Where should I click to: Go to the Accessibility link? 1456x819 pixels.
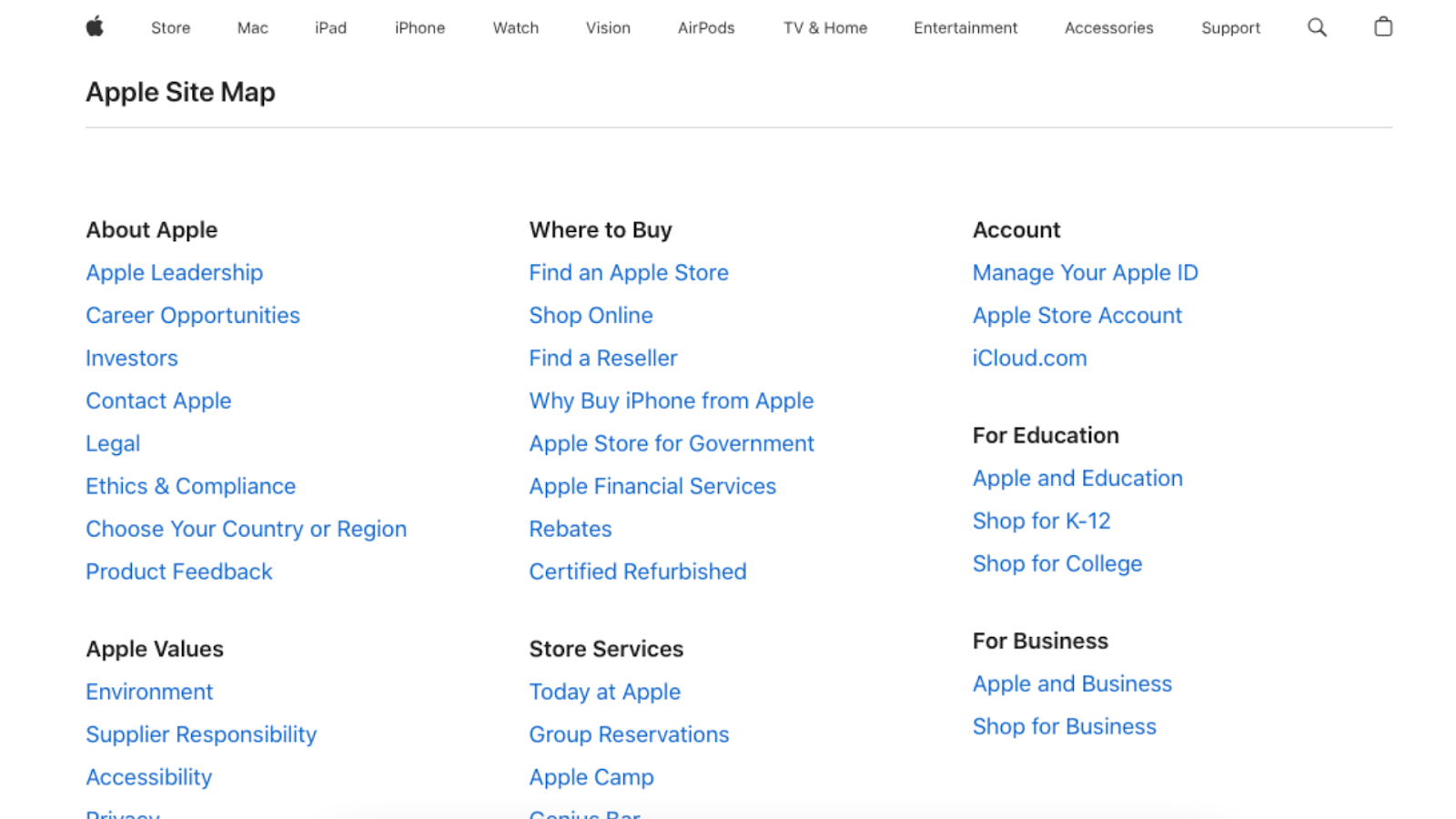coord(149,778)
